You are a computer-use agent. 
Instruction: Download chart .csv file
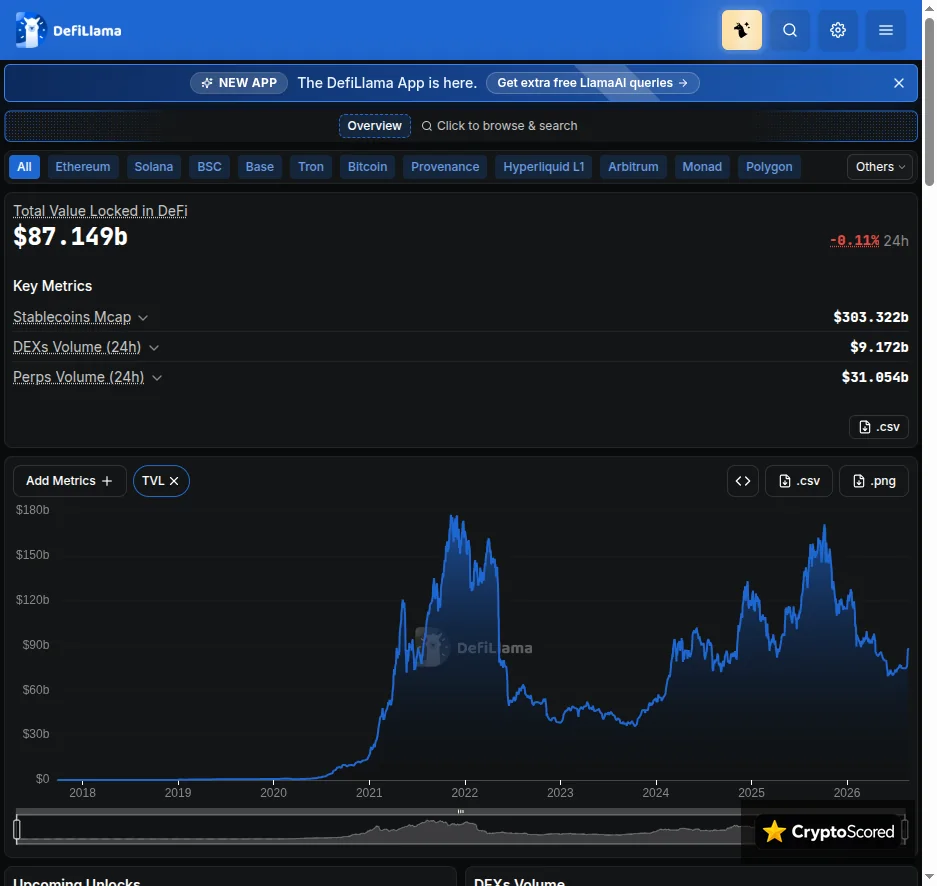tap(799, 481)
